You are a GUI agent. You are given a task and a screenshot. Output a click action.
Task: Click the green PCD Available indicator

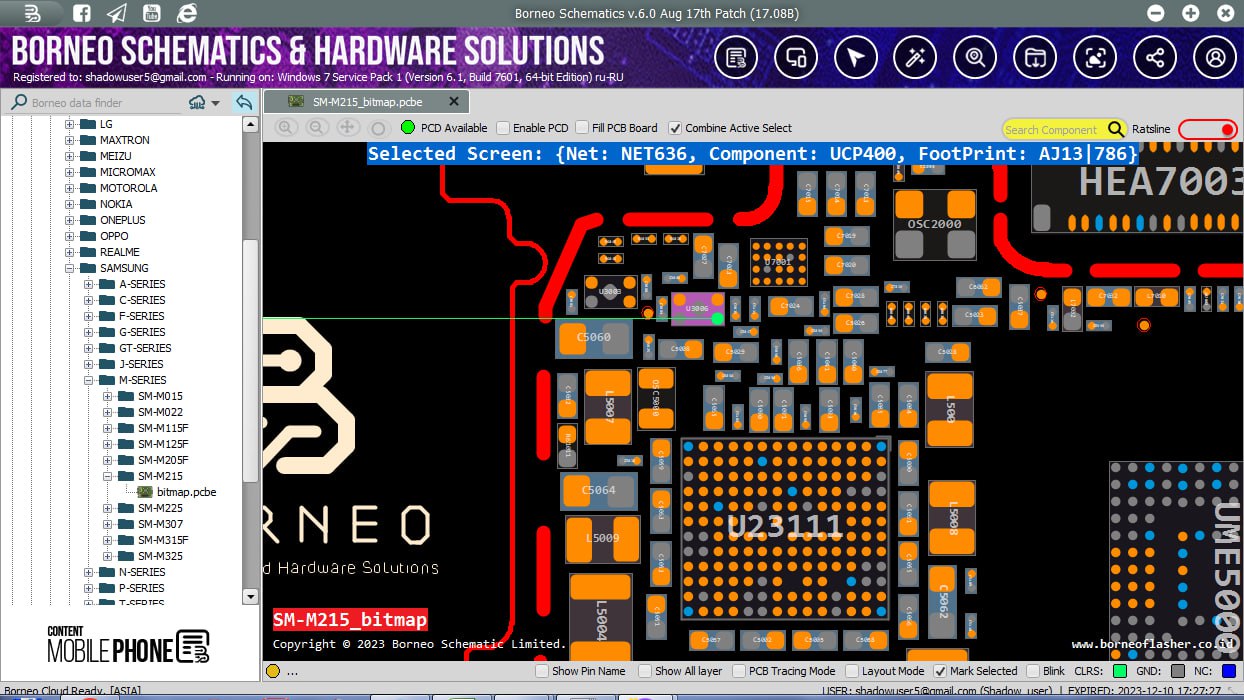[x=408, y=128]
